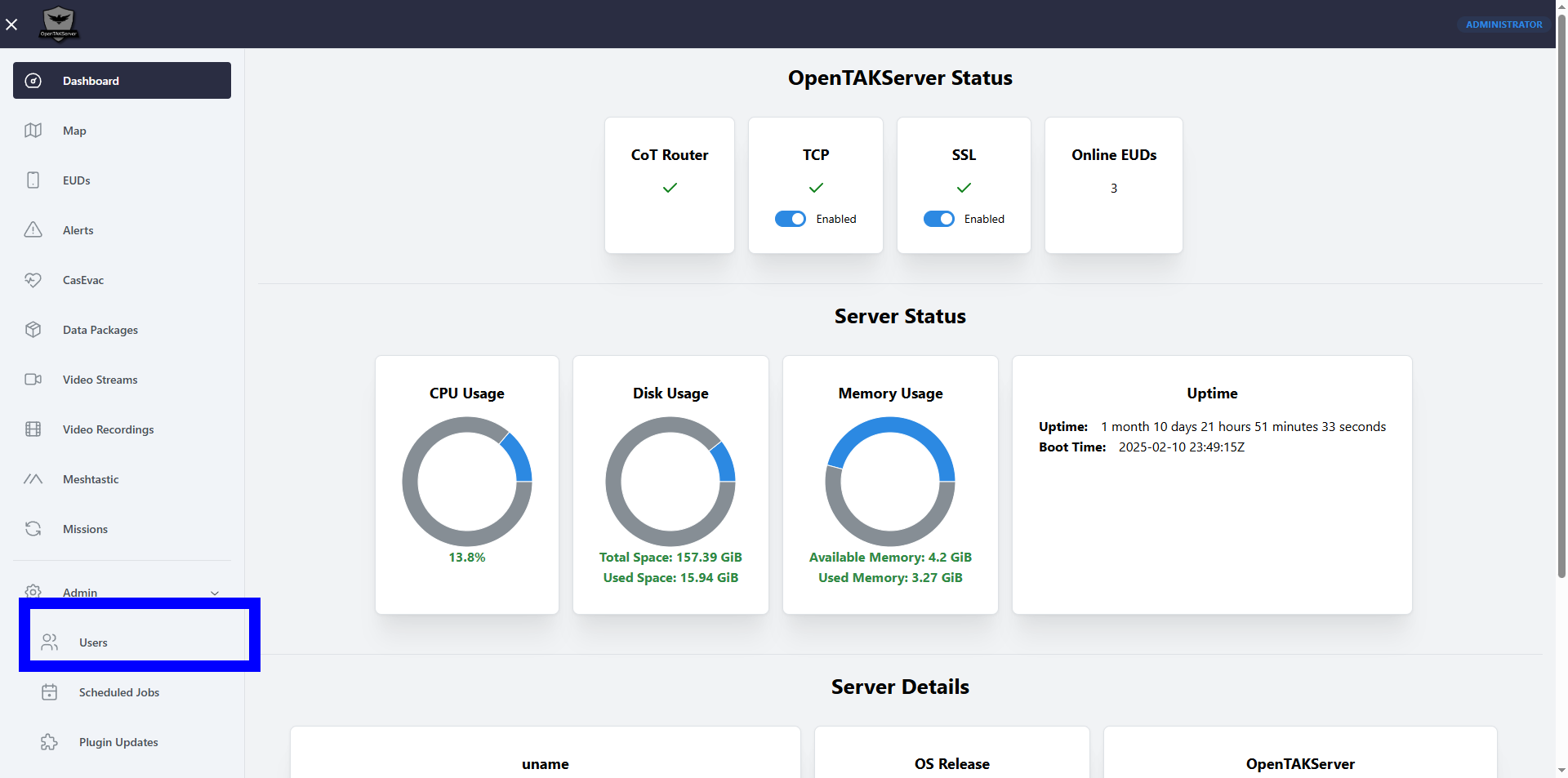Click the Meshtastic icon
1568x778 pixels.
(x=33, y=479)
